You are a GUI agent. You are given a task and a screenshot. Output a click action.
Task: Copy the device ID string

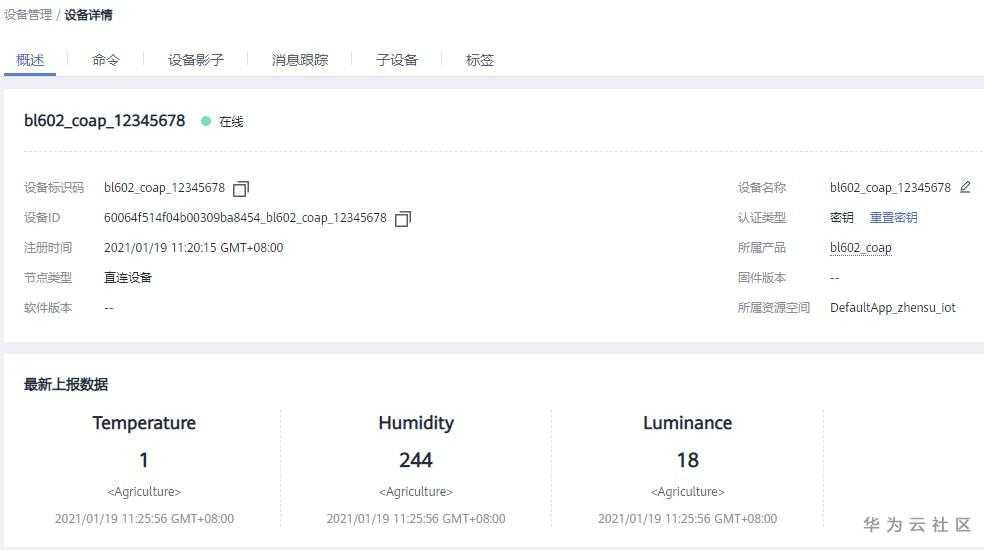pyautogui.click(x=403, y=218)
